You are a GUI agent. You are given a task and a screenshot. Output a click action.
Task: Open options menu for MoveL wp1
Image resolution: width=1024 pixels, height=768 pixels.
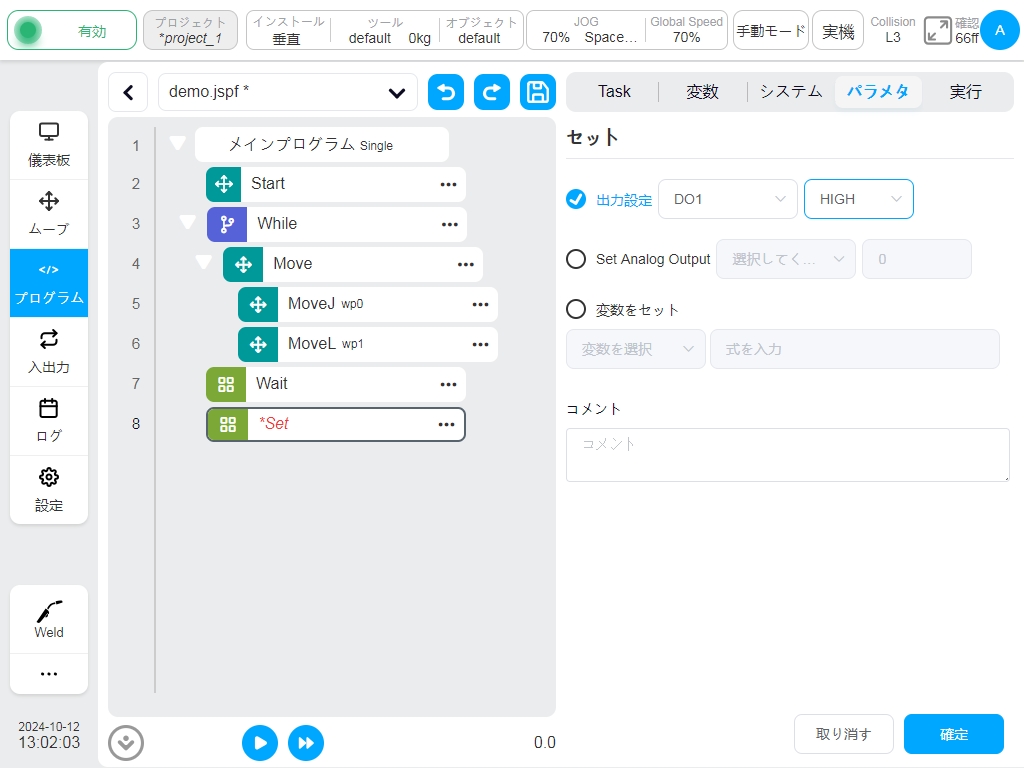coord(481,344)
